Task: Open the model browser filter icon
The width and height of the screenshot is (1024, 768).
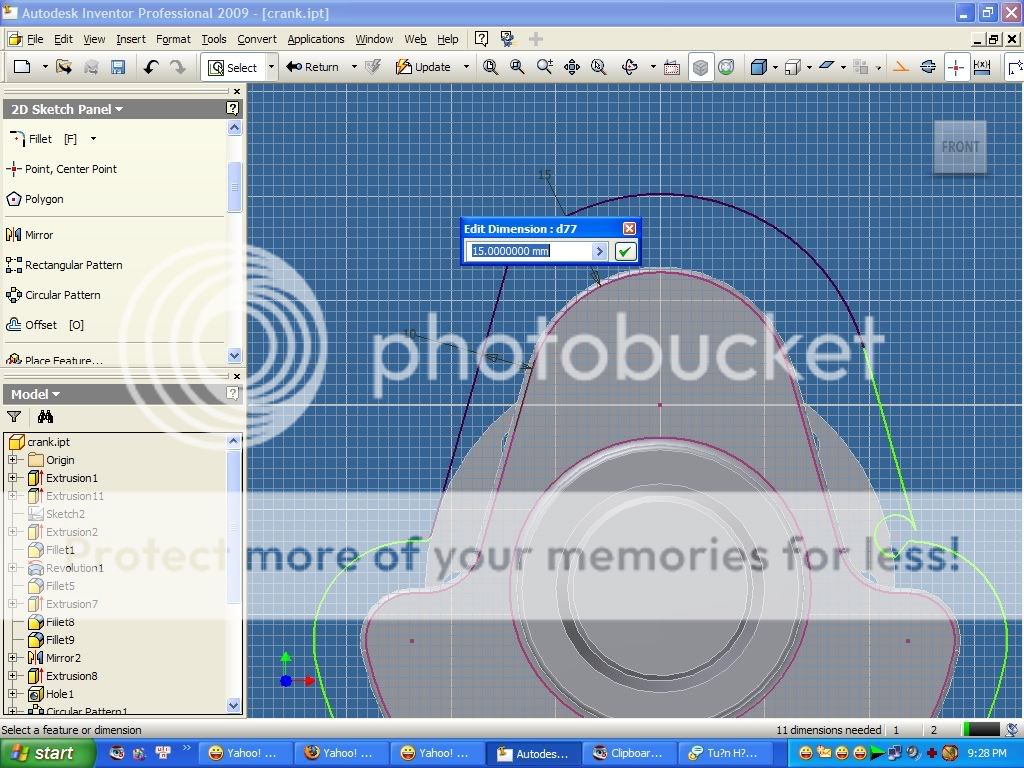Action: click(14, 417)
